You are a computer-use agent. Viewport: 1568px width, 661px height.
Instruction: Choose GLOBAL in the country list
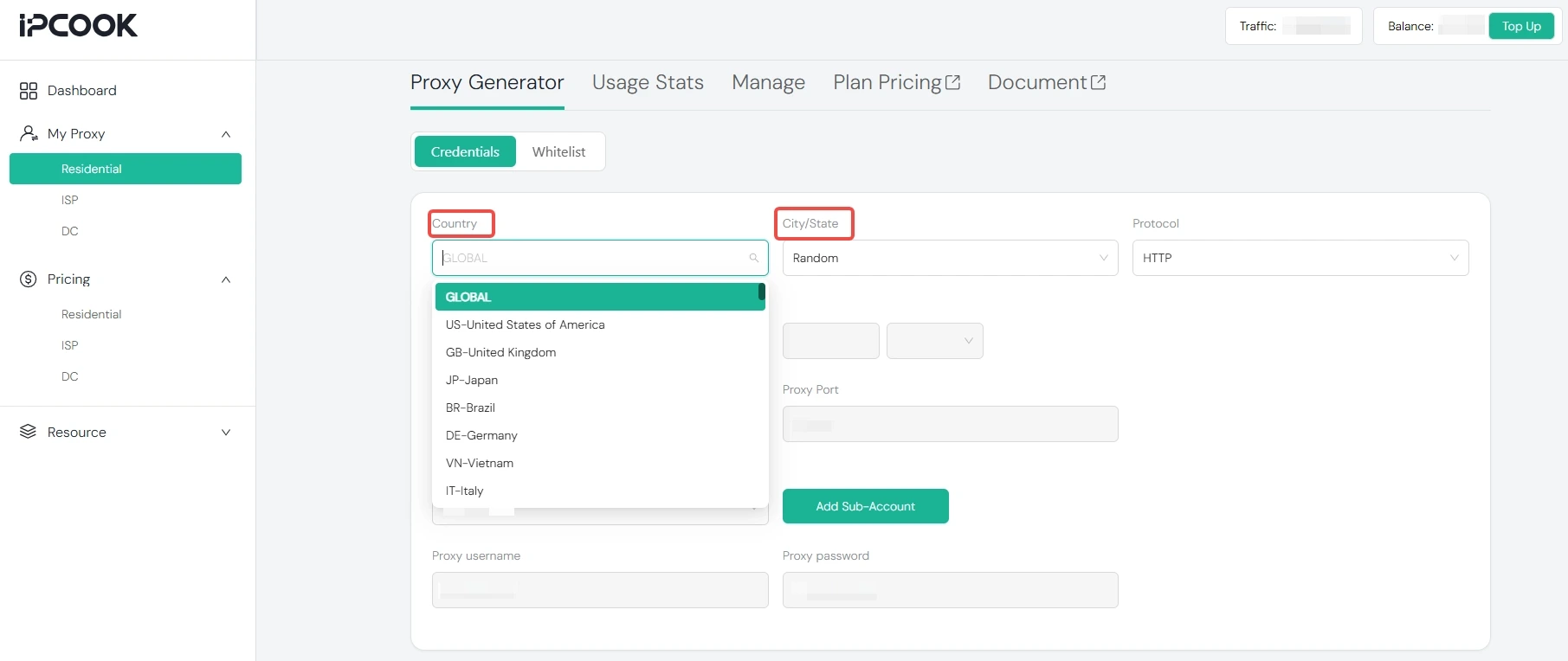pos(600,297)
